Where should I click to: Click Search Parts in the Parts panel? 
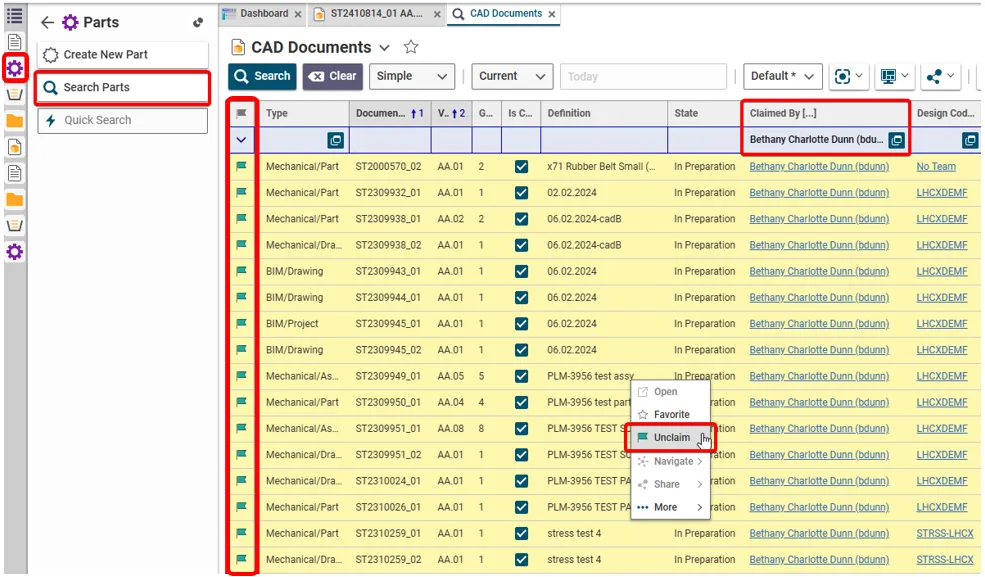122,87
